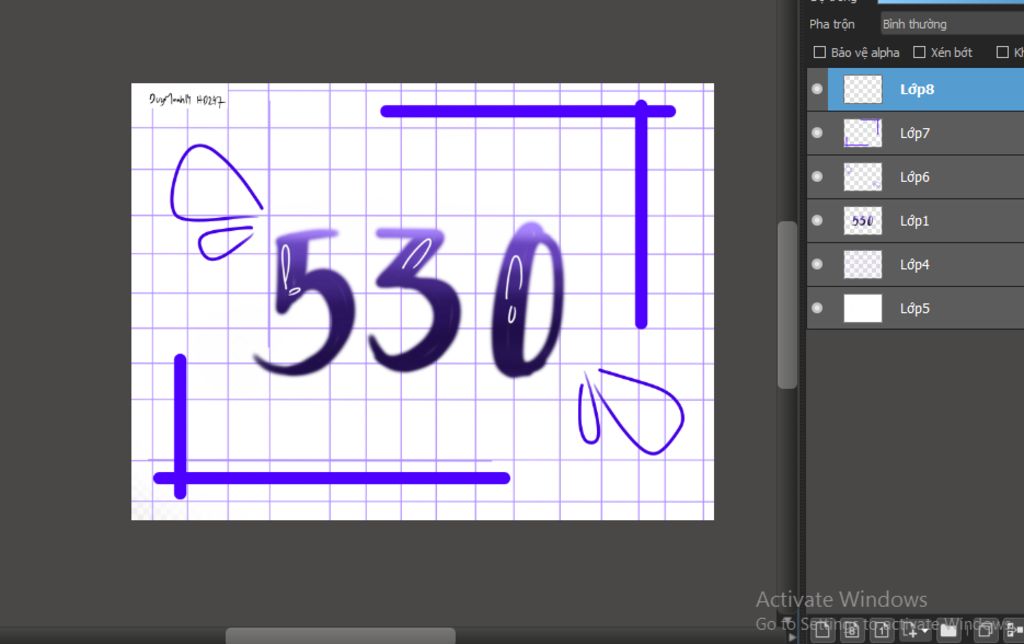
Task: Enable the Bảo vệ alpha checkbox
Action: 820,52
